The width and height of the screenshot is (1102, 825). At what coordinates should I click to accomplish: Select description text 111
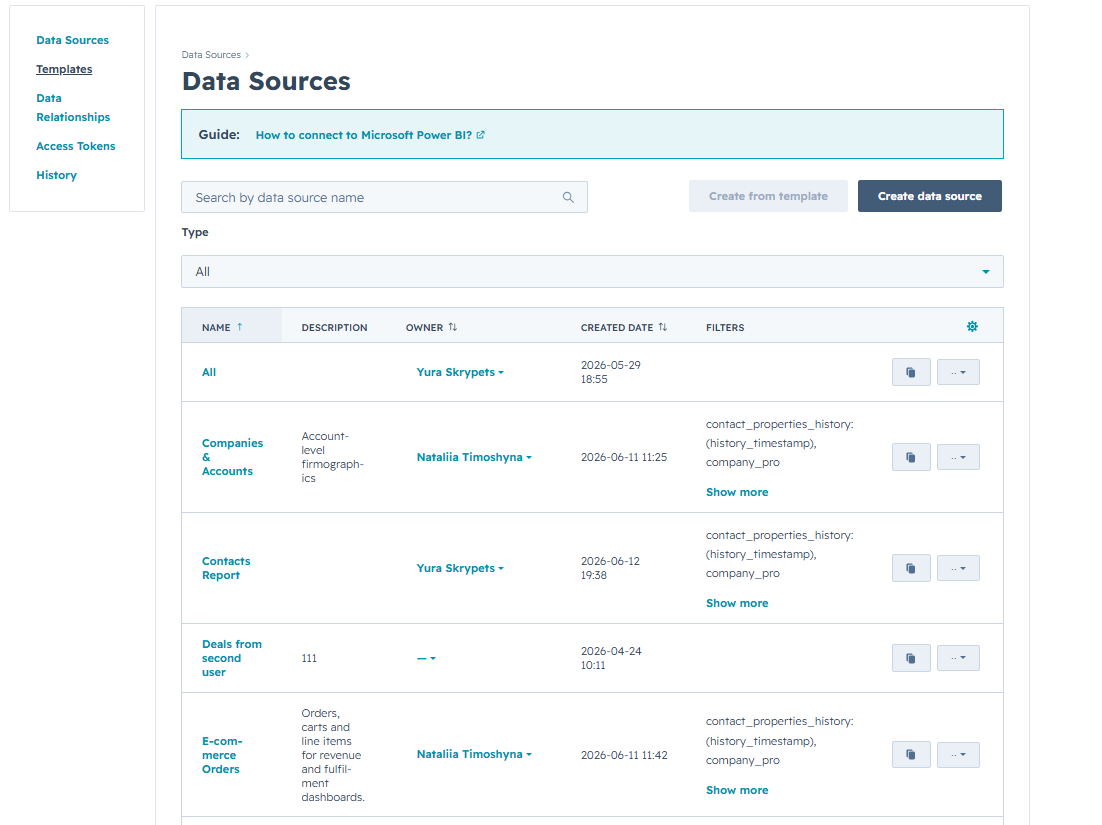[309, 658]
